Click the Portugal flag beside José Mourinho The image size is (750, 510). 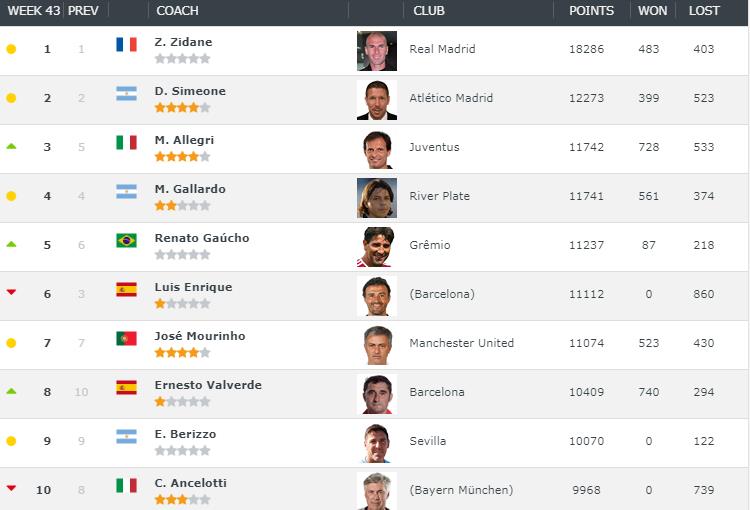click(126, 338)
